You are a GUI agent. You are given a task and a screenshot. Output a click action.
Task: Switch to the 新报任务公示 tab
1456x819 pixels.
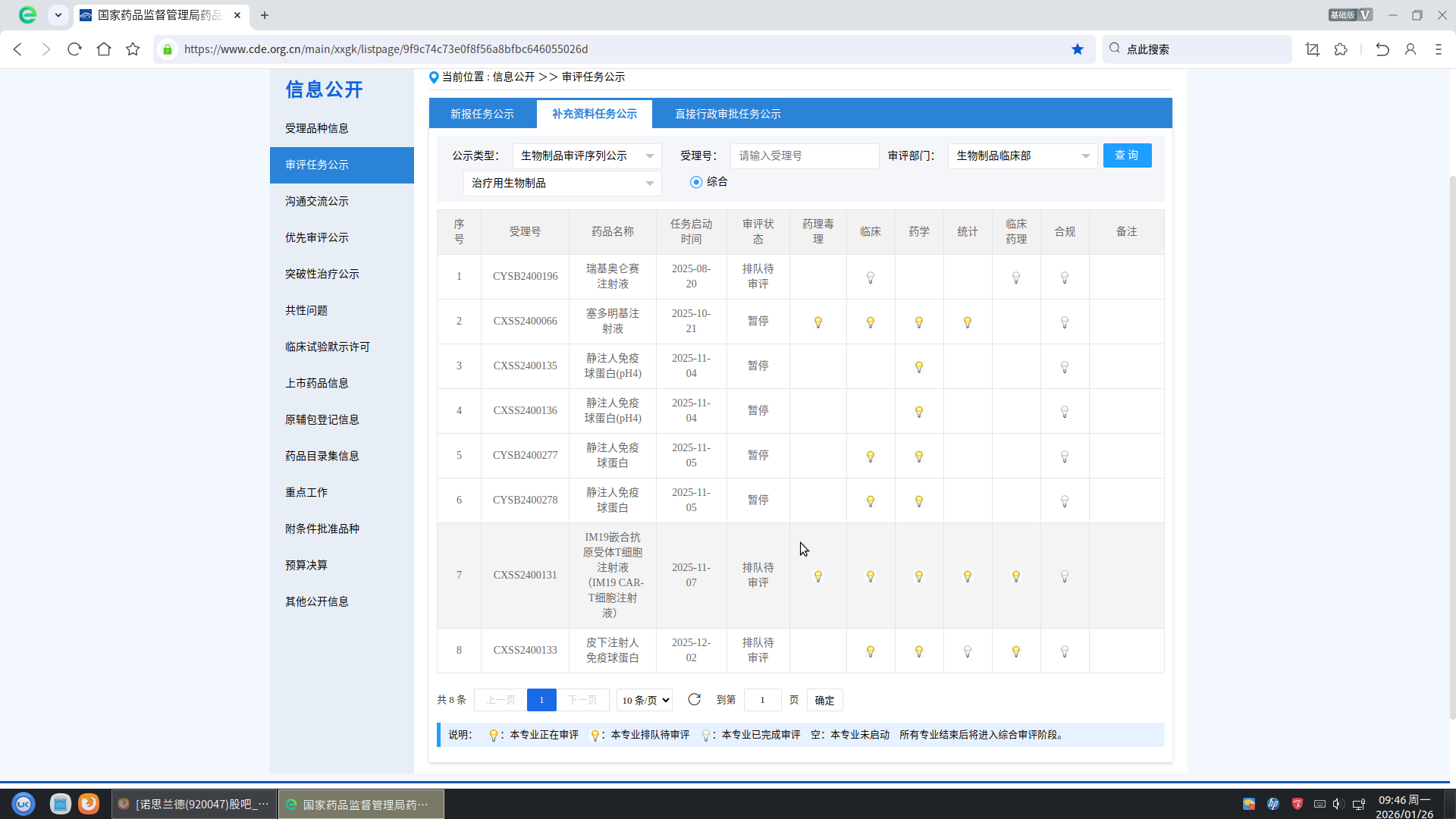pyautogui.click(x=482, y=114)
